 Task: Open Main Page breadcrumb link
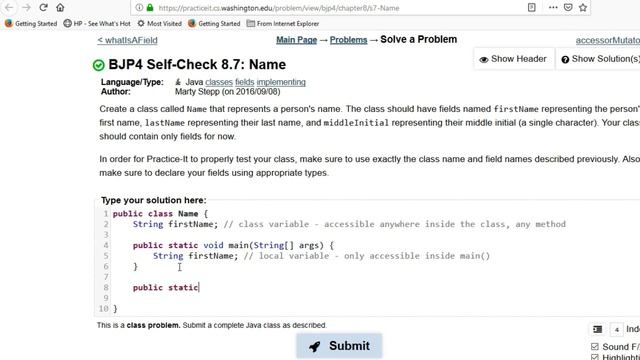(x=296, y=40)
